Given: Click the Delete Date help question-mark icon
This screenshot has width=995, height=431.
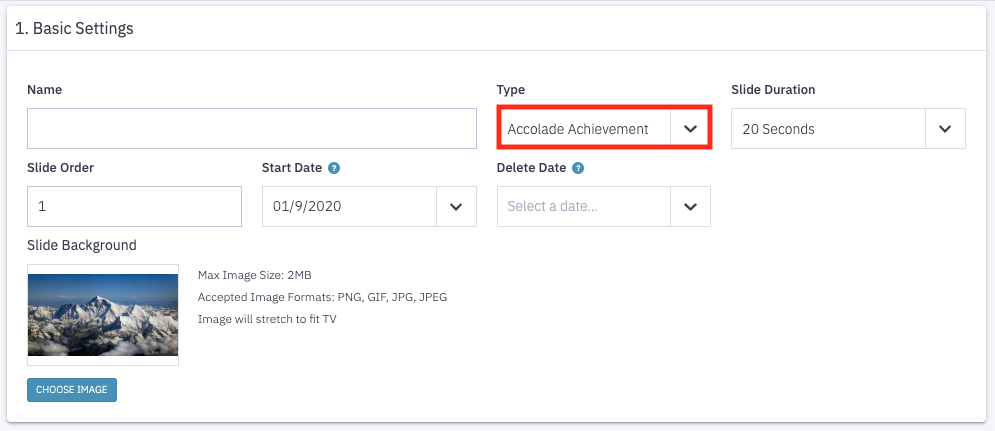Looking at the screenshot, I should tap(578, 168).
